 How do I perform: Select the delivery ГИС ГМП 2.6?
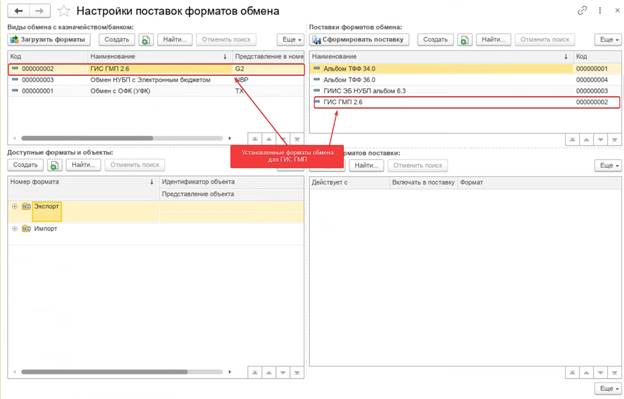tap(465, 102)
